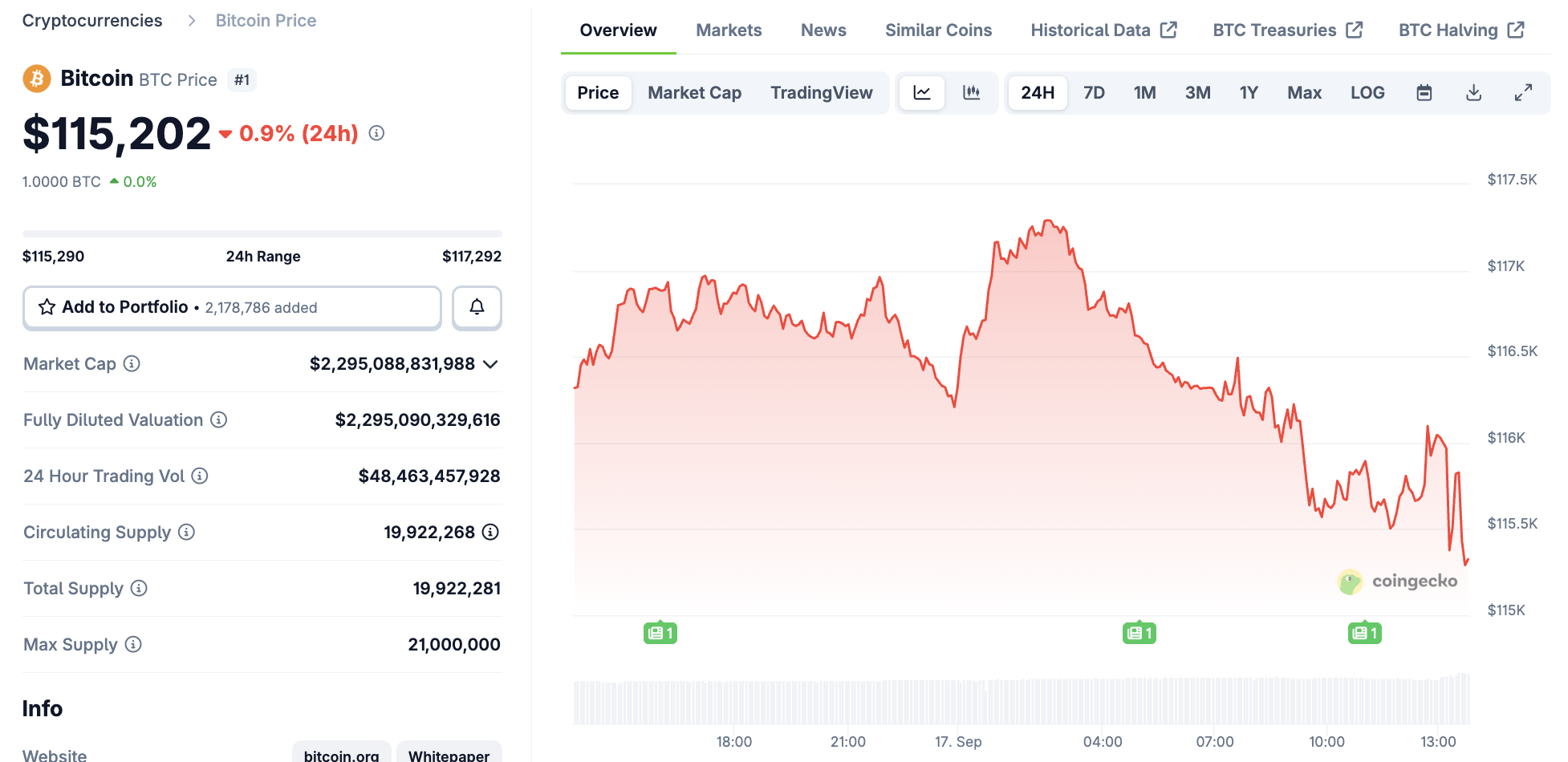
Task: Go to Cryptocurrencies breadcrumb link
Action: pyautogui.click(x=92, y=21)
